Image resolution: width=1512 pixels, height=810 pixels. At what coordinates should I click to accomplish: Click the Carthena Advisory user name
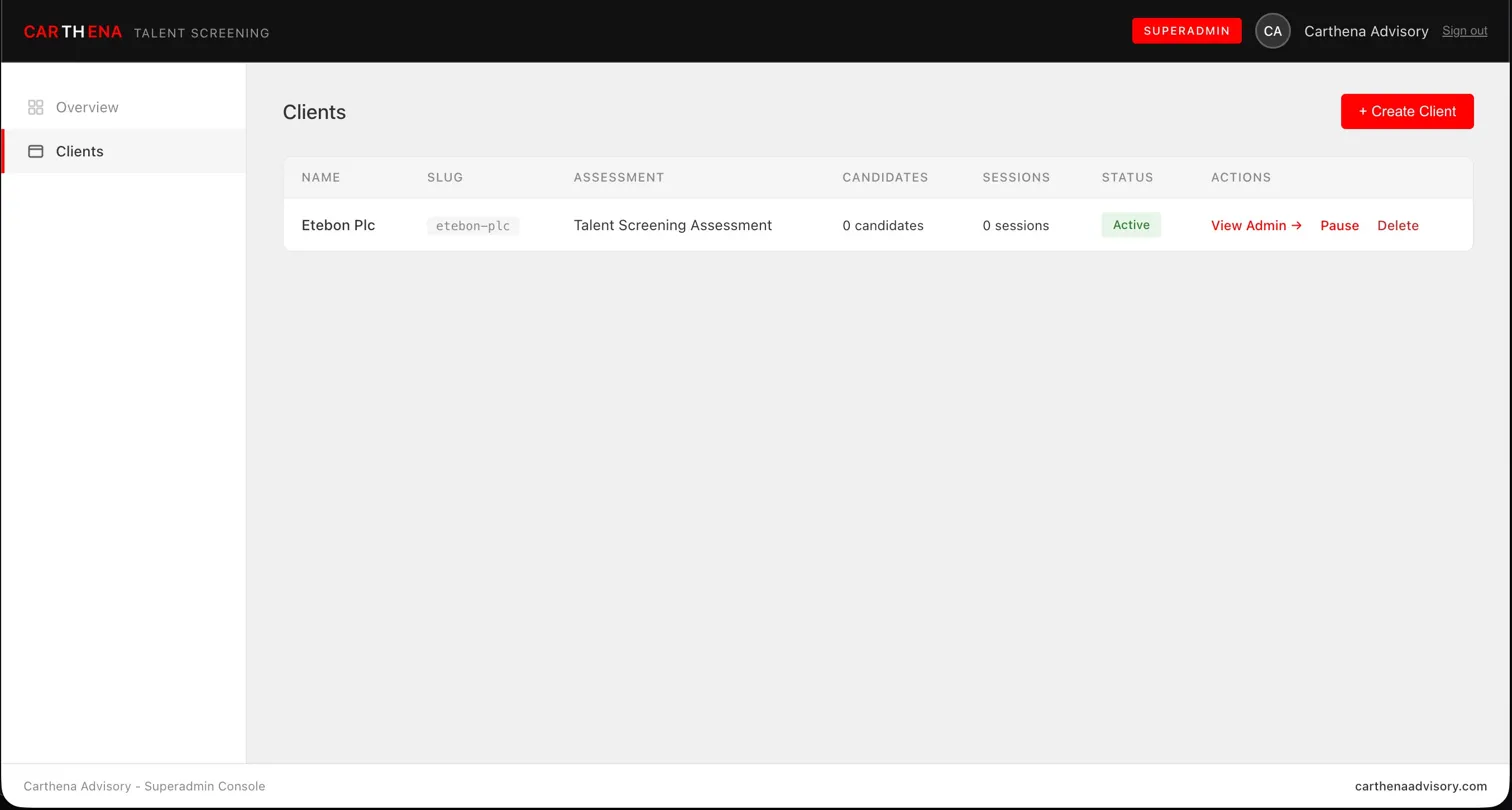[x=1366, y=31]
